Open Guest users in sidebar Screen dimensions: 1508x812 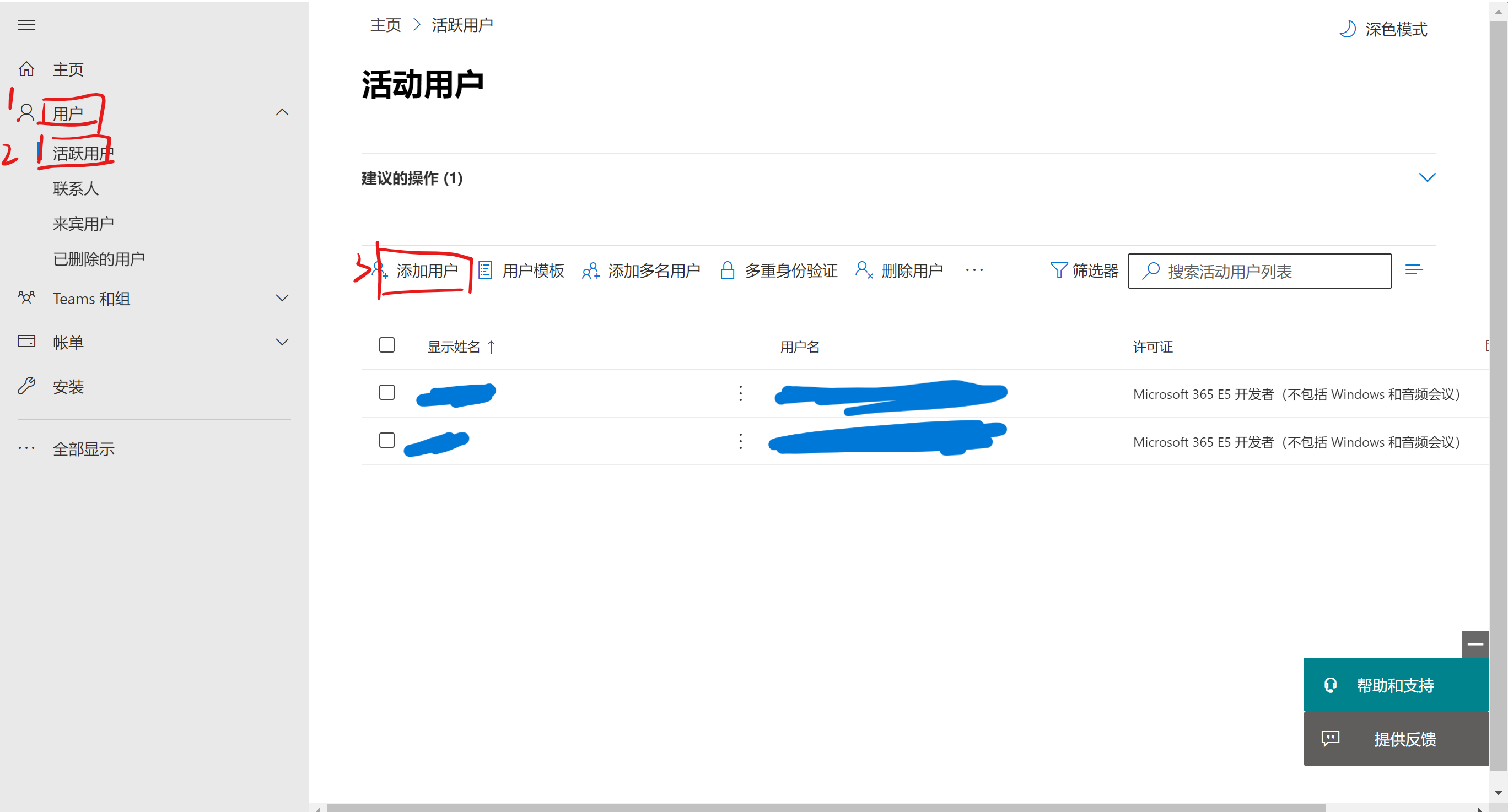pos(83,224)
